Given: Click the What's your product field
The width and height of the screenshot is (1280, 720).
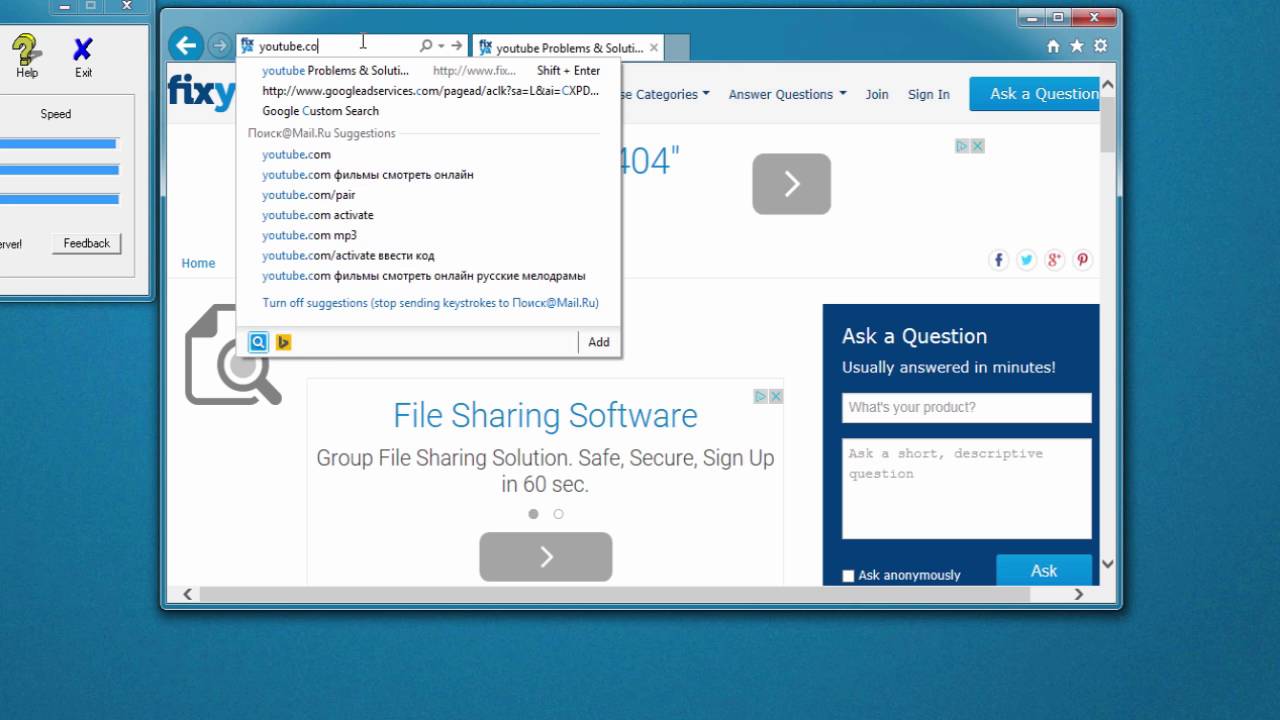Looking at the screenshot, I should point(966,407).
